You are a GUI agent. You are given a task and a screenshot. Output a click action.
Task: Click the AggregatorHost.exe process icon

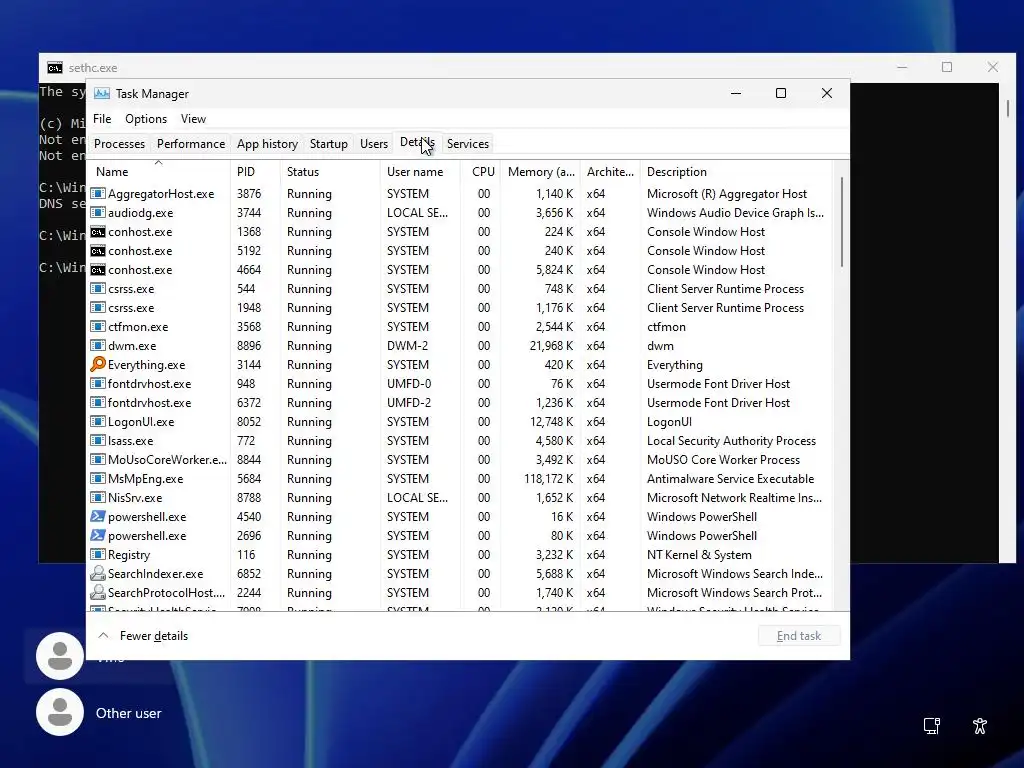click(98, 194)
